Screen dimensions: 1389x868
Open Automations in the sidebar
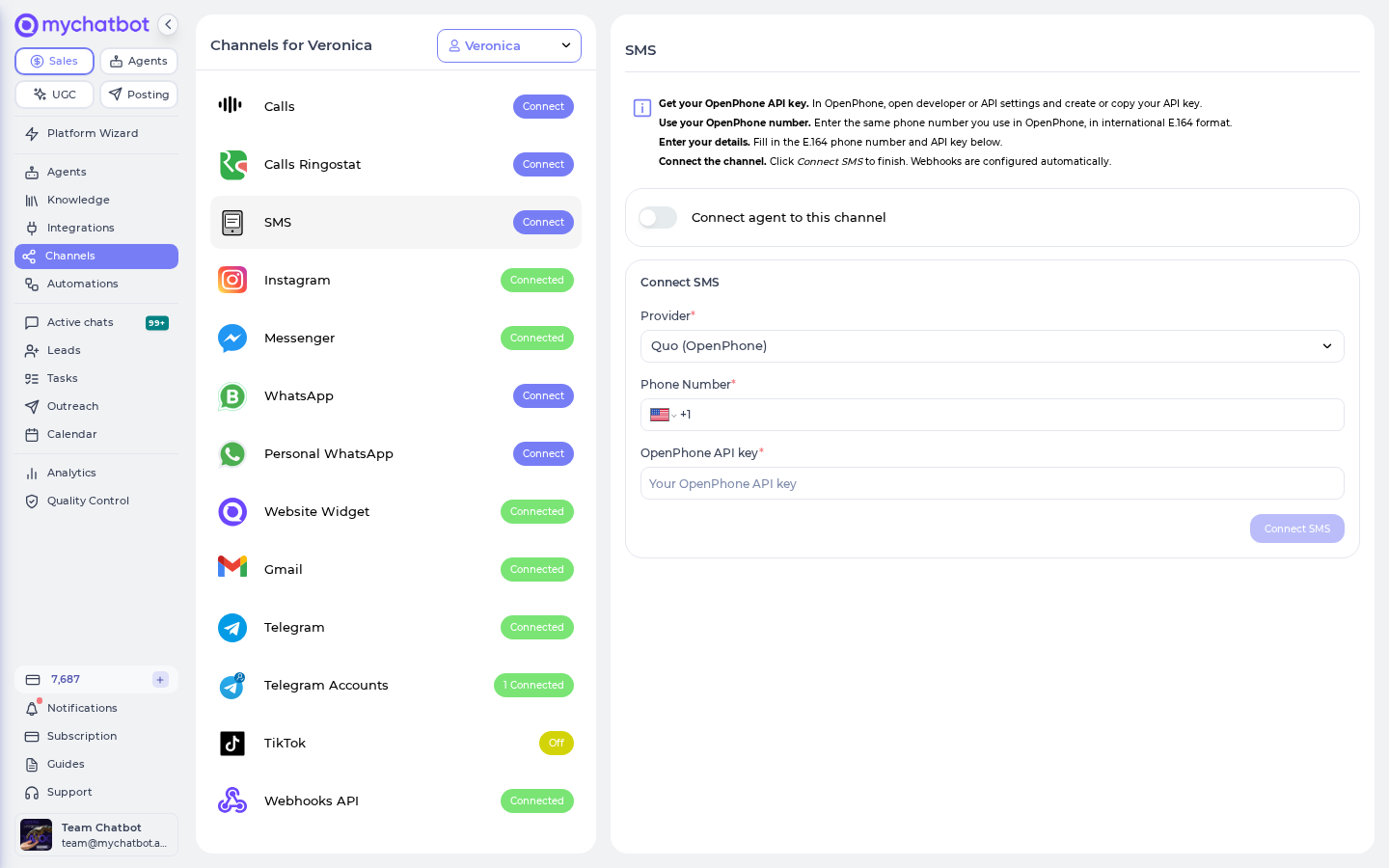click(96, 285)
